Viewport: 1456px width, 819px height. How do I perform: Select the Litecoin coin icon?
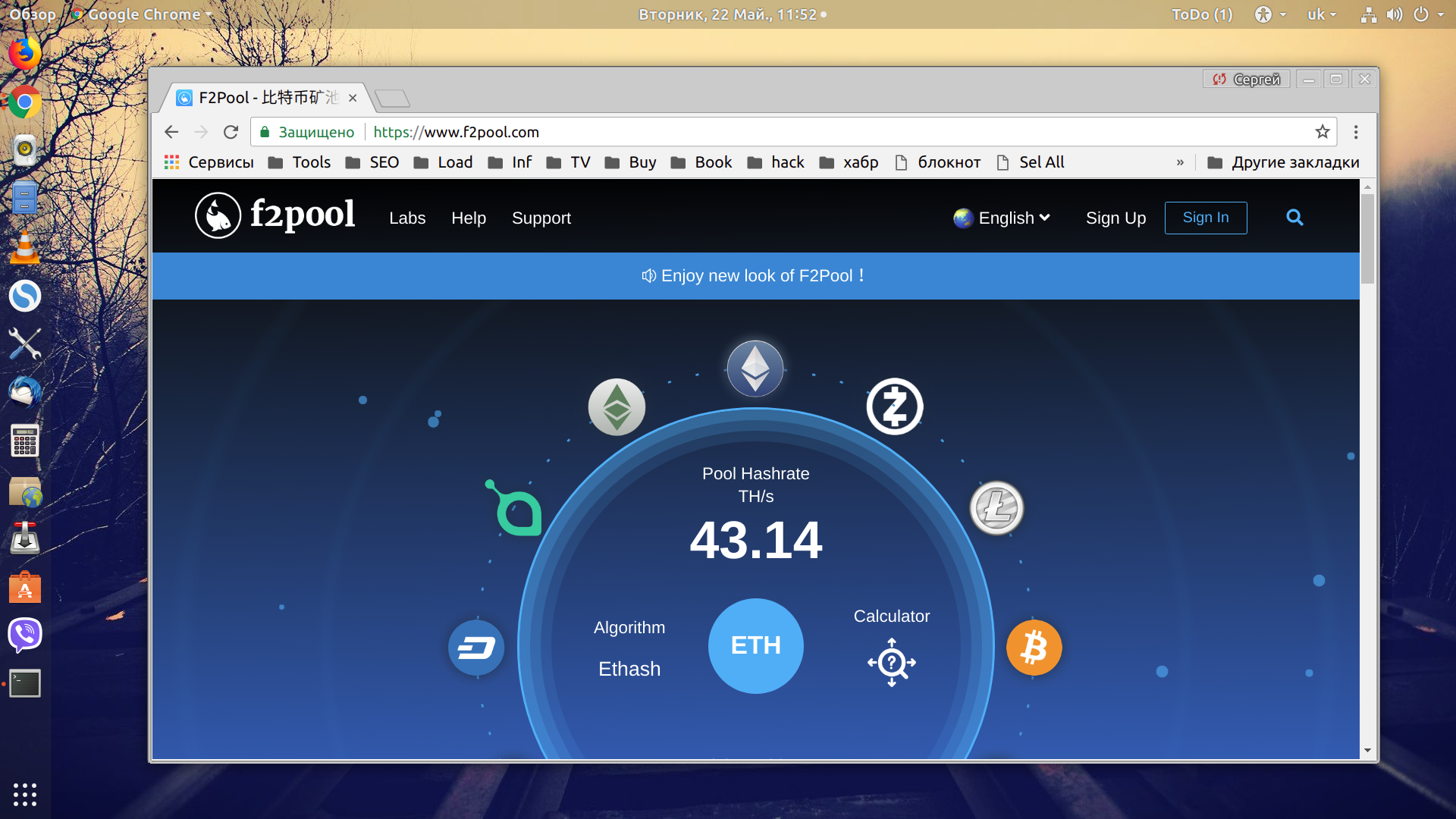tap(997, 508)
